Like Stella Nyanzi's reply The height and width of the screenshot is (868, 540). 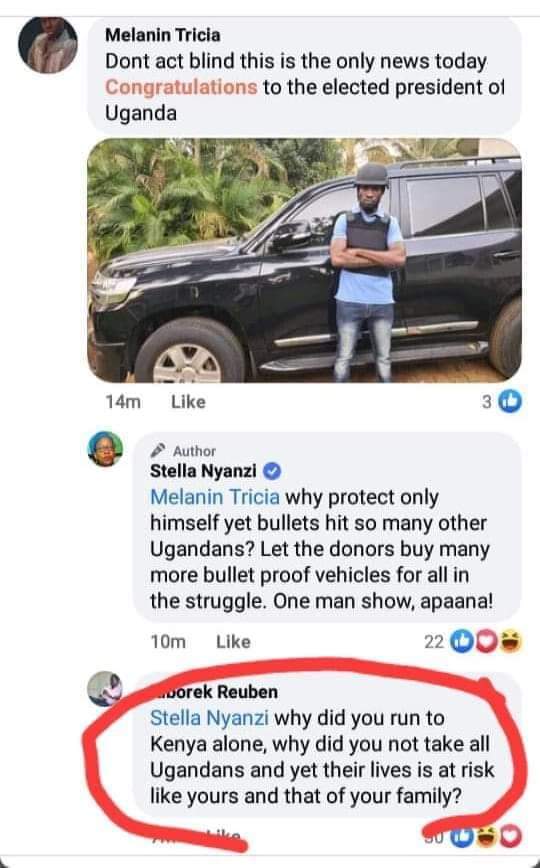[x=233, y=642]
